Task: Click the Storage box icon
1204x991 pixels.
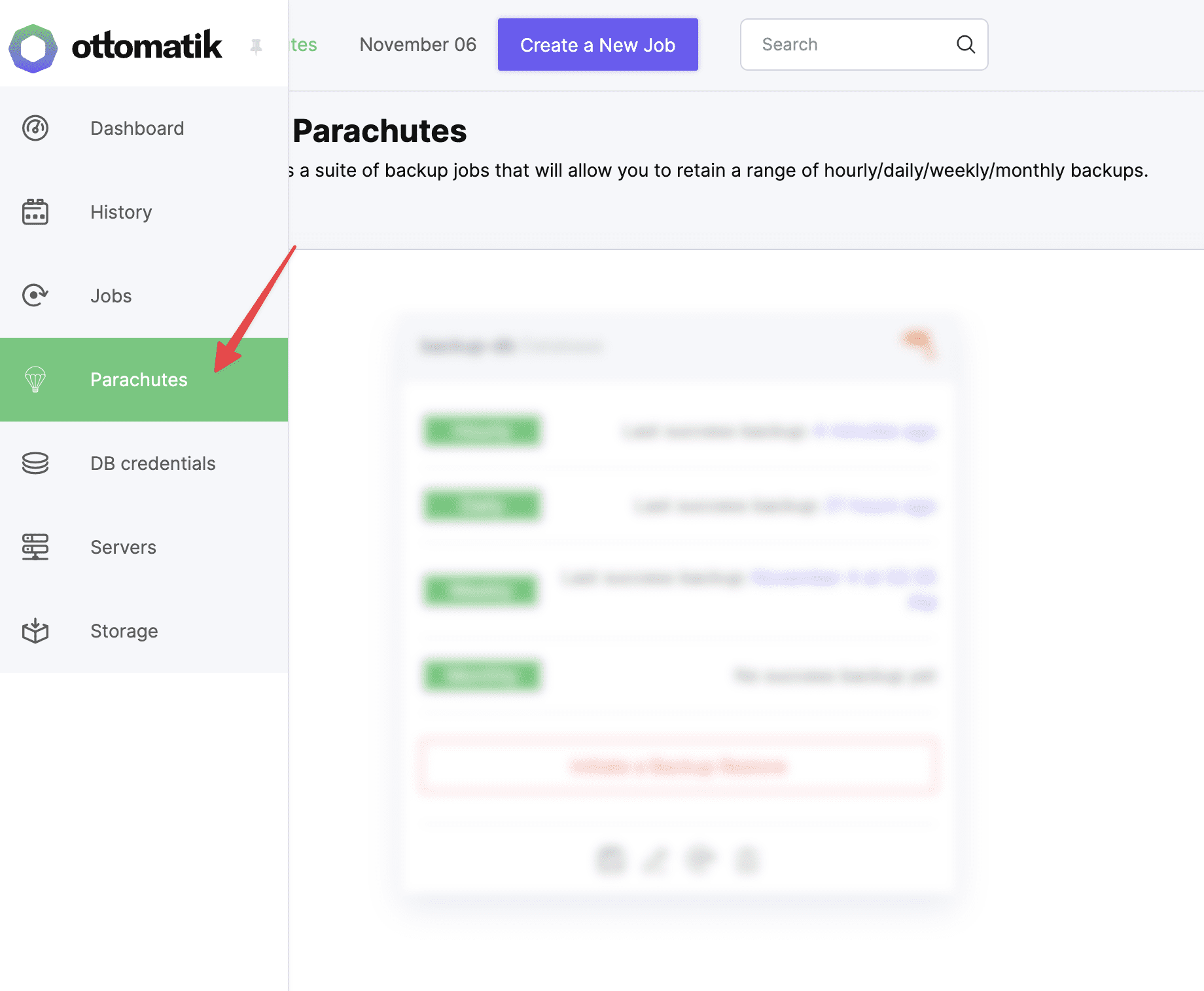Action: pos(35,631)
